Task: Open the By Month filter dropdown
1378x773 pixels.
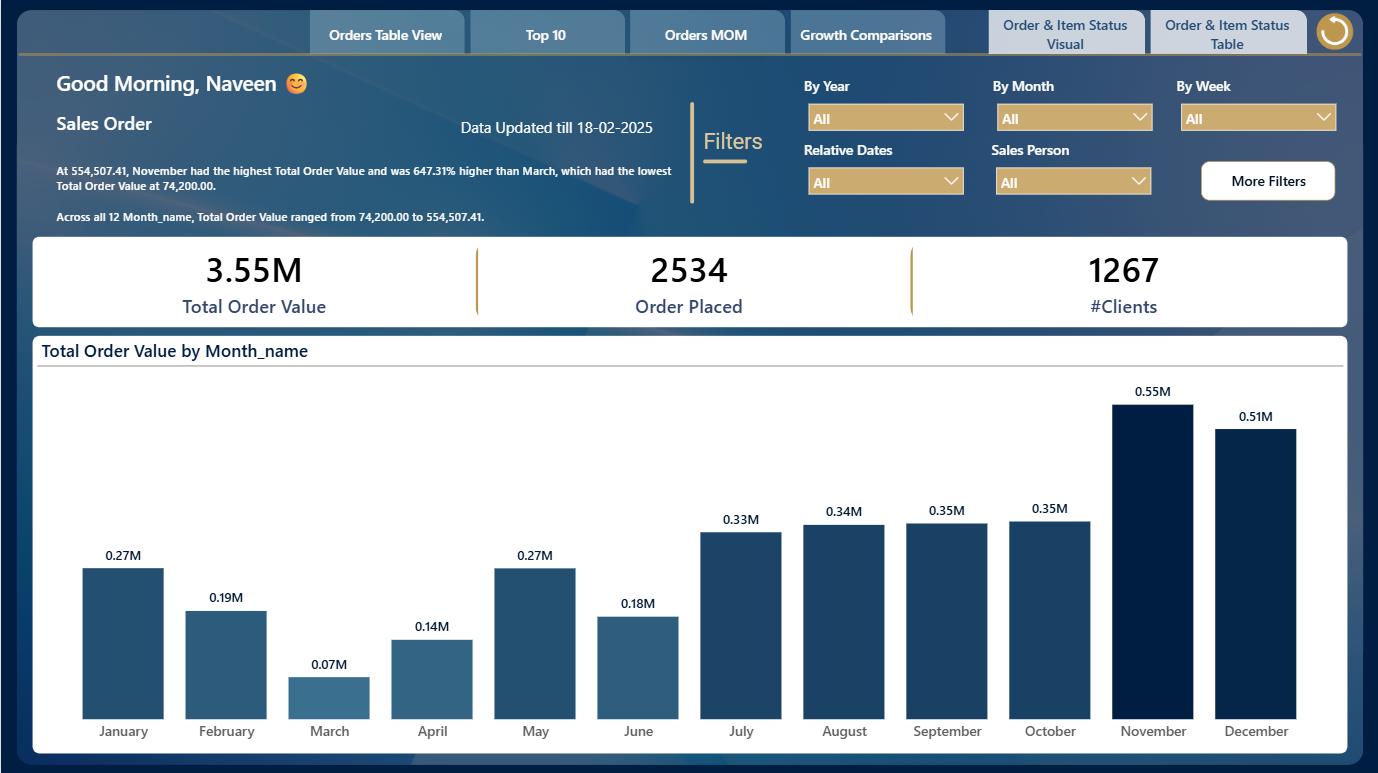Action: click(x=1075, y=118)
